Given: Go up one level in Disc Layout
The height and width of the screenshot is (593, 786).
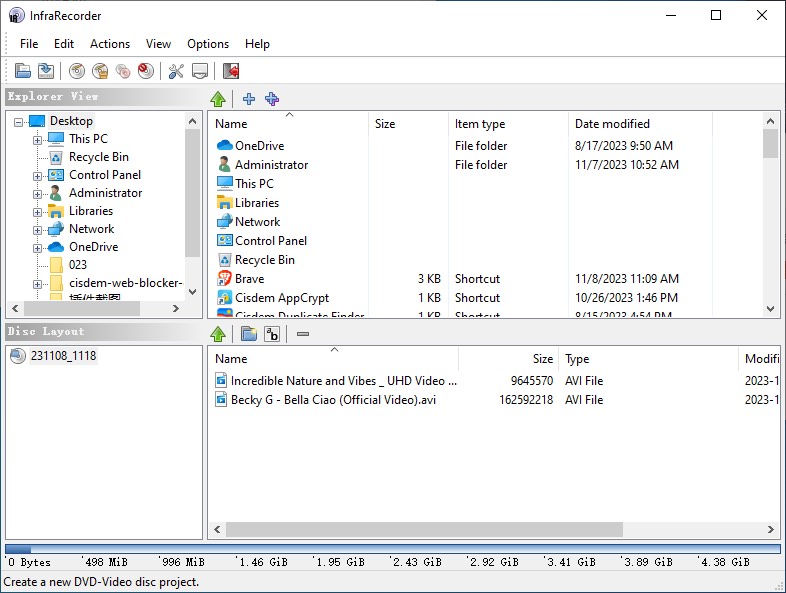Looking at the screenshot, I should [x=218, y=334].
